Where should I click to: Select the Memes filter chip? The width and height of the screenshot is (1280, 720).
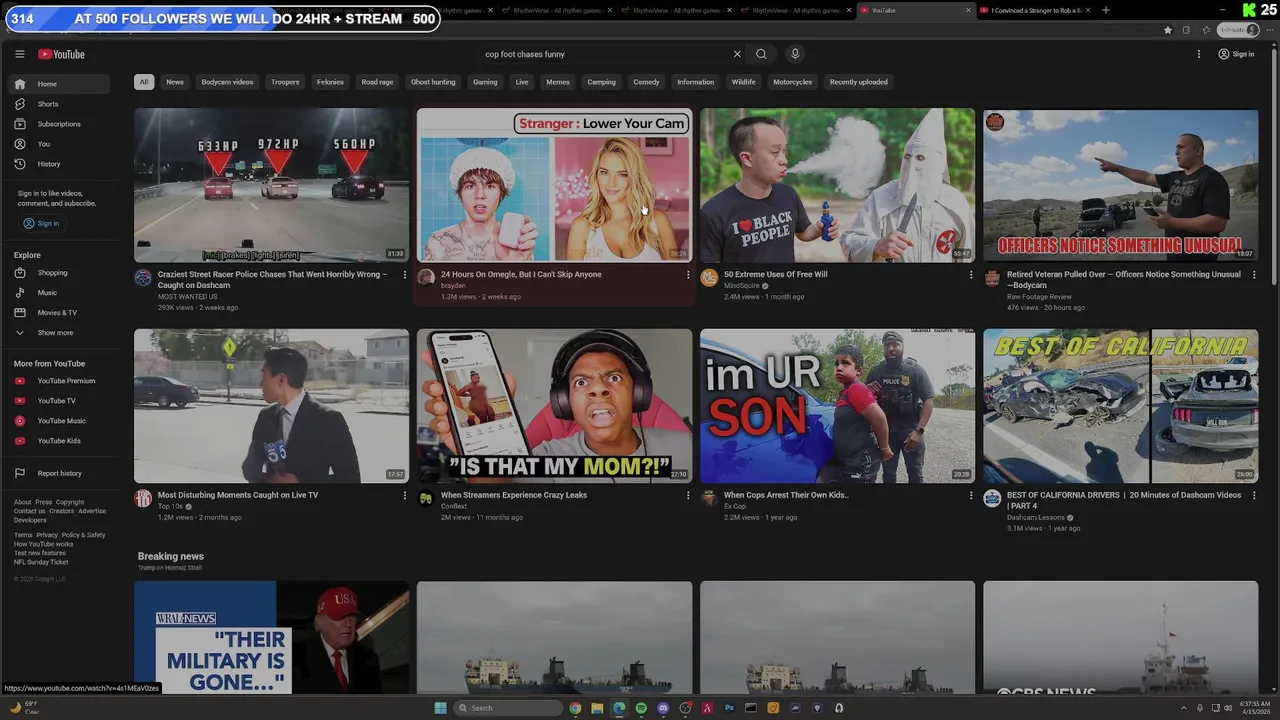(558, 82)
